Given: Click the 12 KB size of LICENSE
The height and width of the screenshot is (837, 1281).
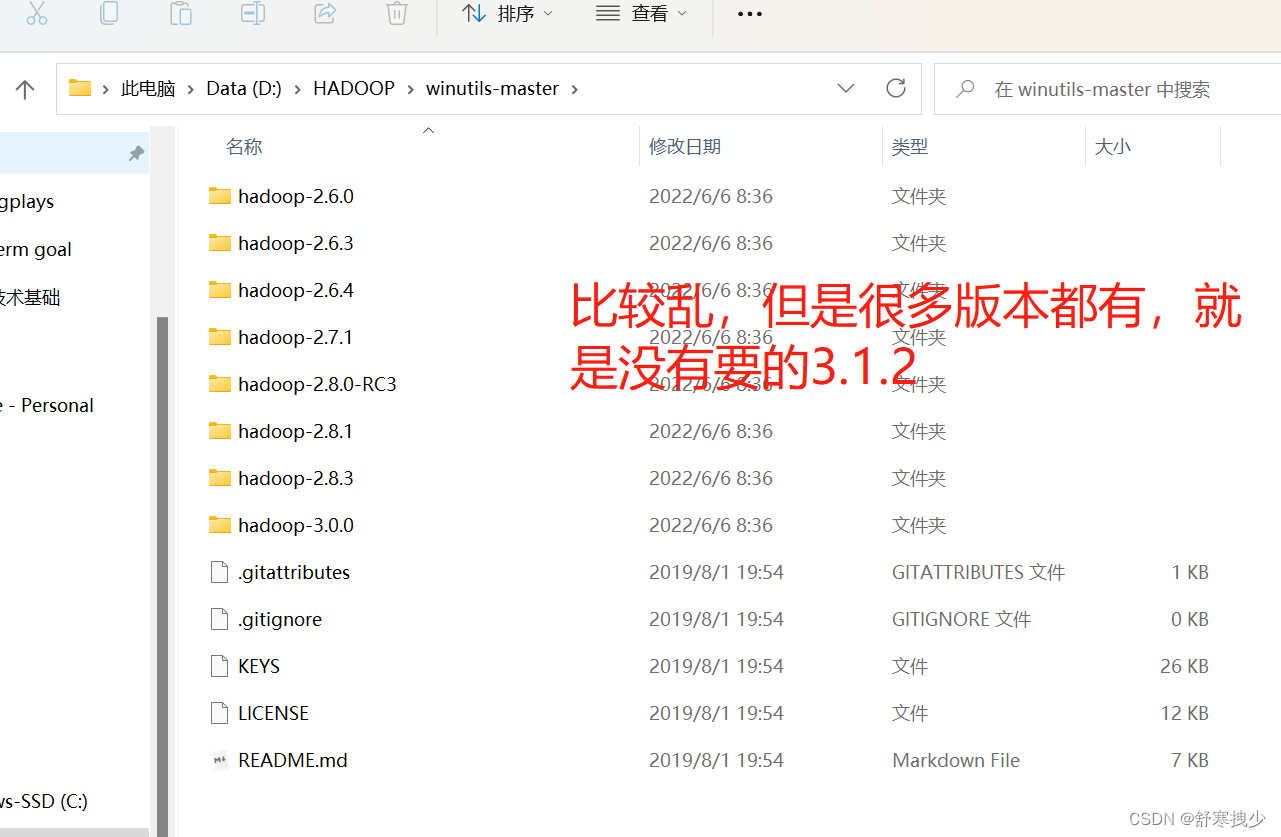Looking at the screenshot, I should tap(1184, 713).
